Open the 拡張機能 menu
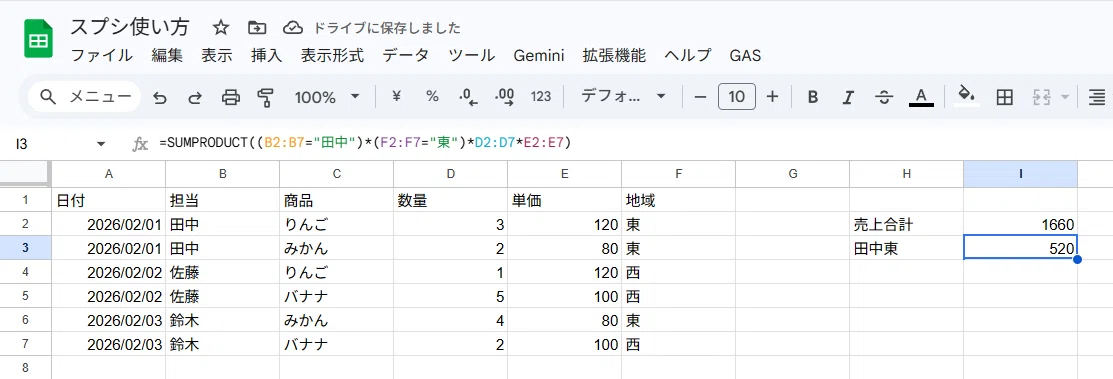This screenshot has width=1113, height=379. 614,56
